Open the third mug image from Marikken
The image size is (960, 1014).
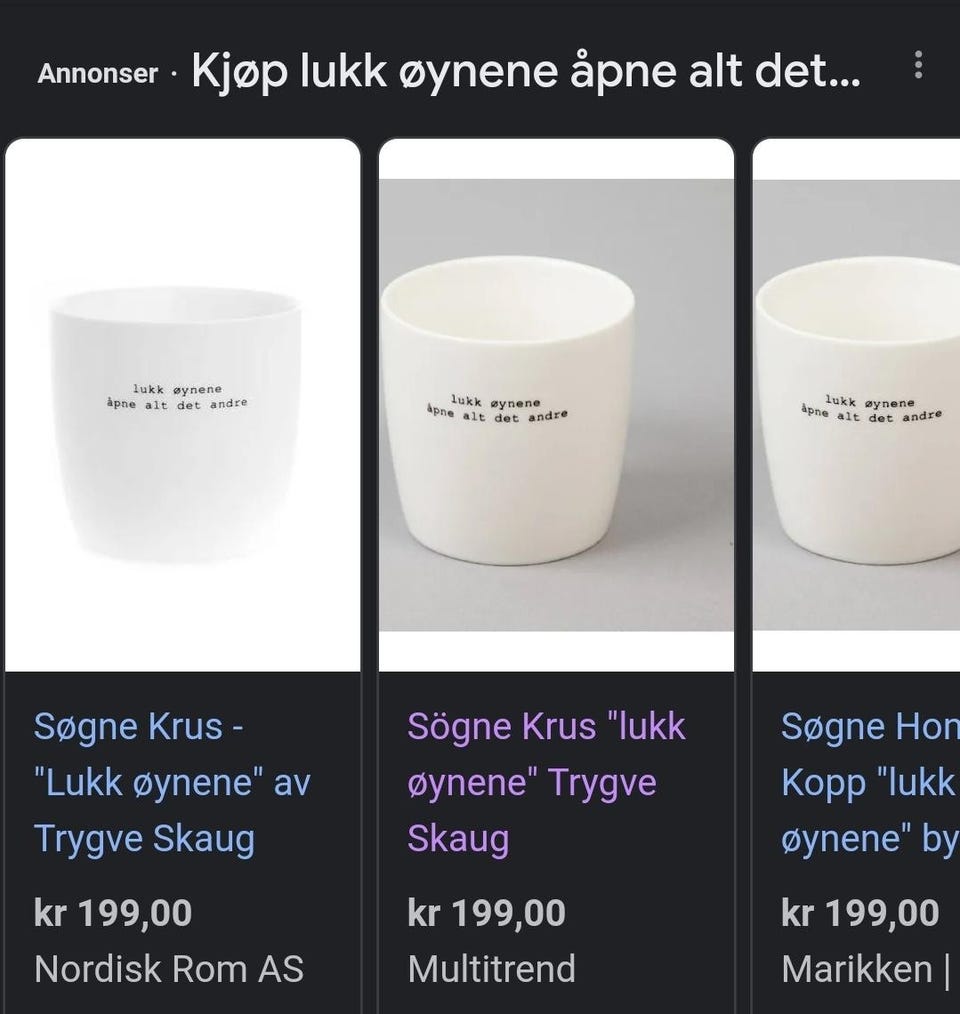pos(856,405)
